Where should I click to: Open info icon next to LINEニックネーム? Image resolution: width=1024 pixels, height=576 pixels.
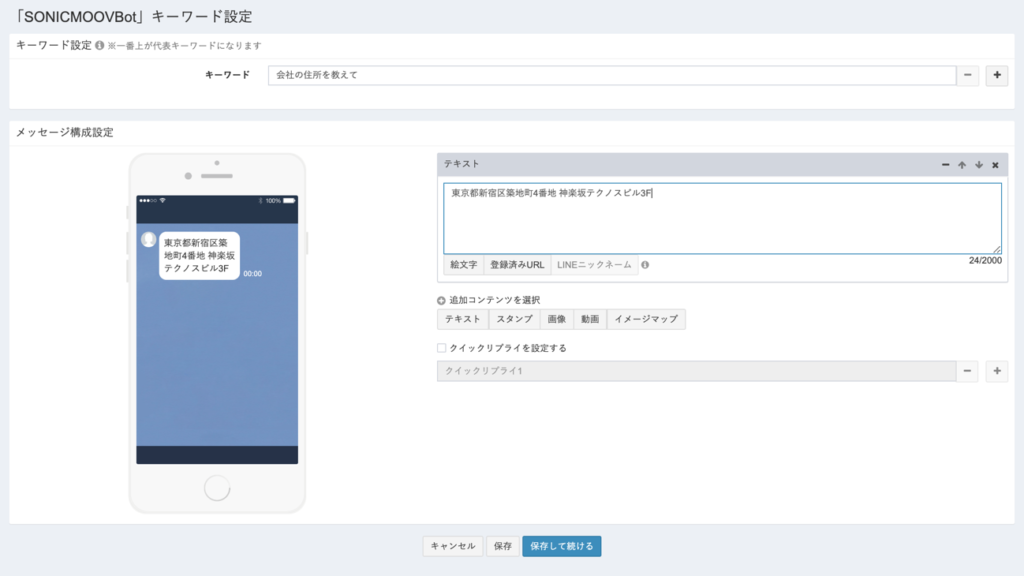645,265
